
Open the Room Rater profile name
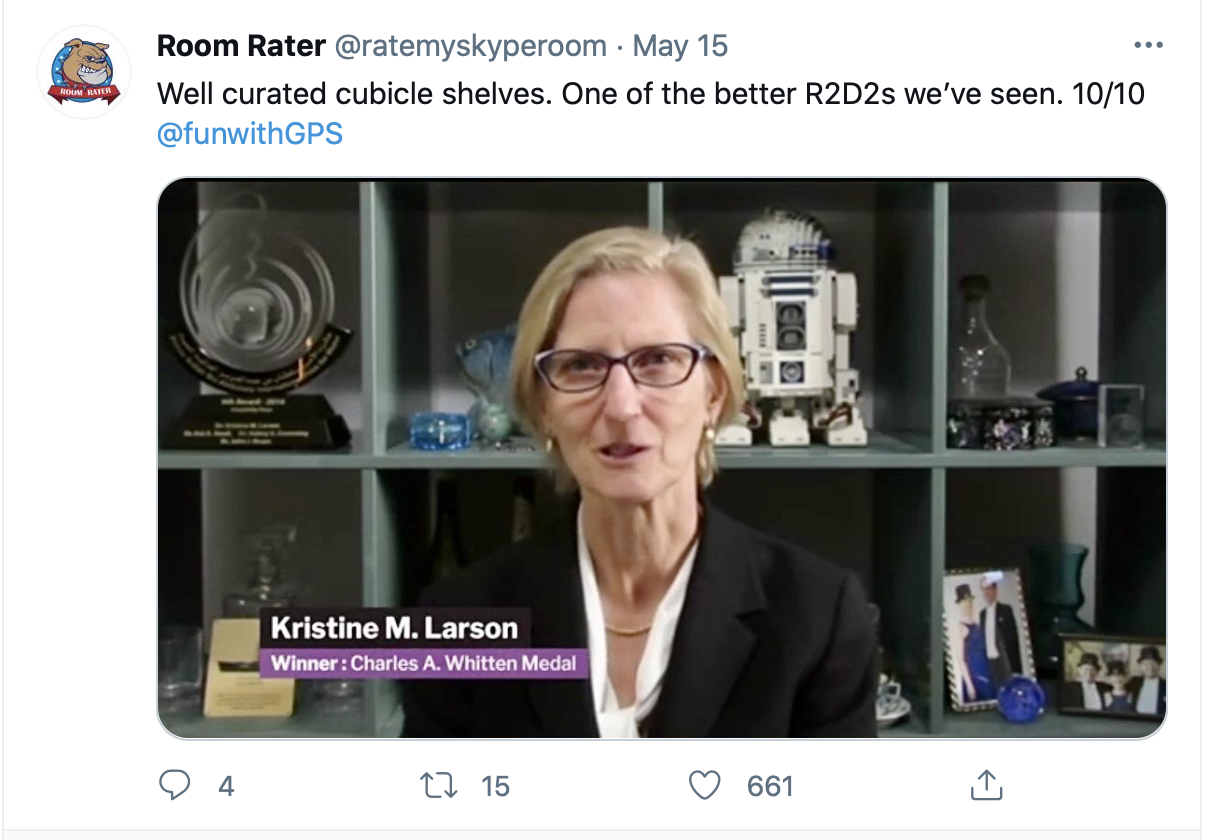coord(241,46)
